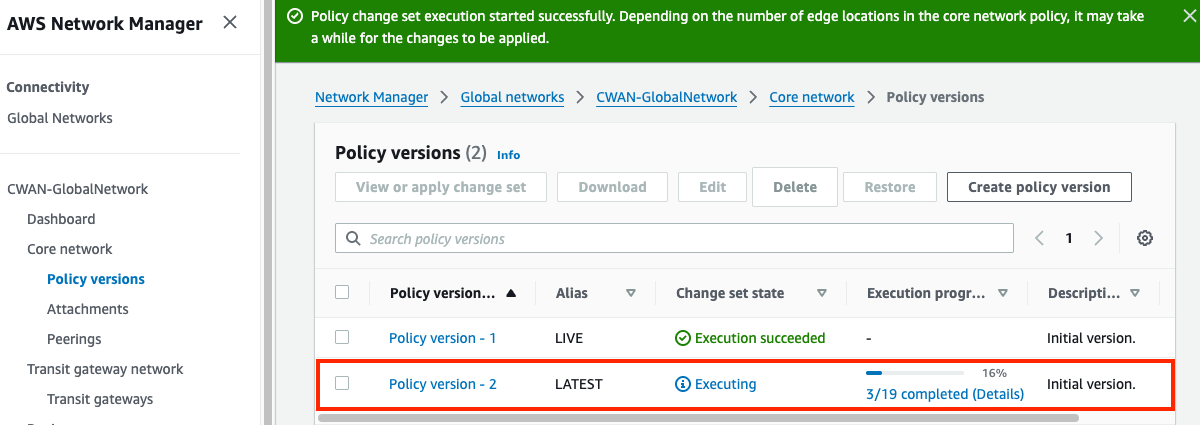The image size is (1200, 425).
Task: Open Global Networks in sidebar
Action: (x=60, y=118)
